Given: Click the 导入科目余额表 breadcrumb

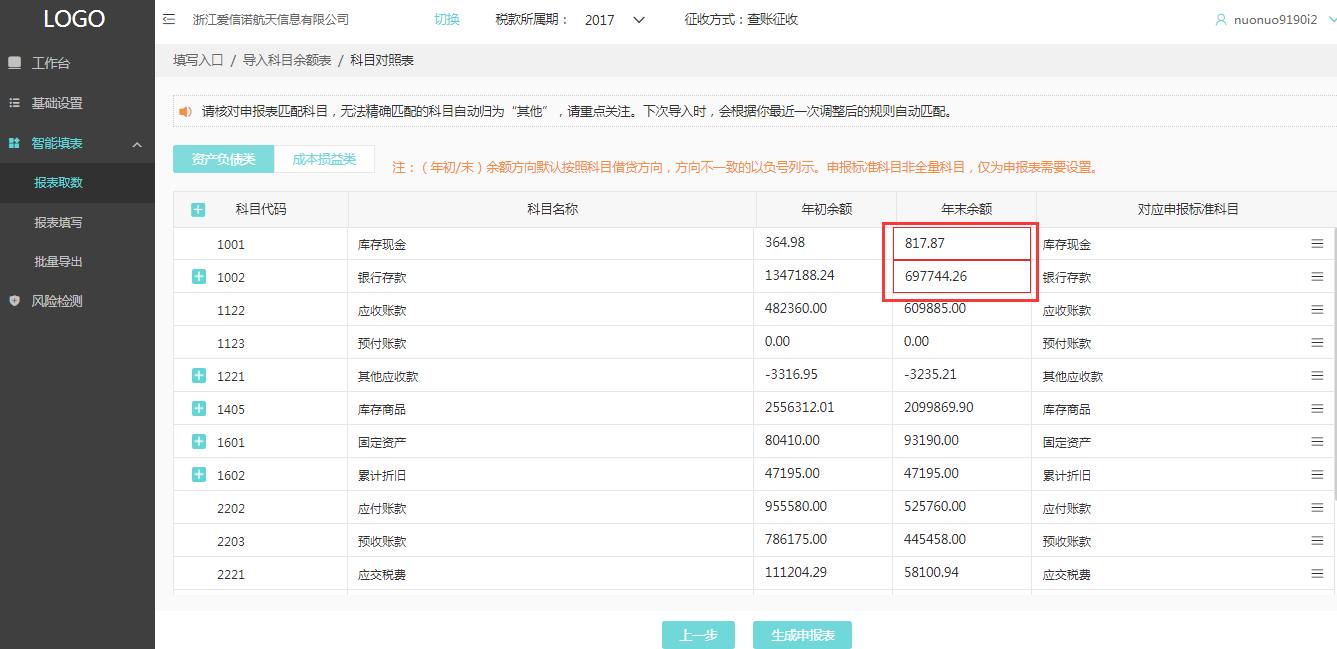Looking at the screenshot, I should (x=287, y=60).
